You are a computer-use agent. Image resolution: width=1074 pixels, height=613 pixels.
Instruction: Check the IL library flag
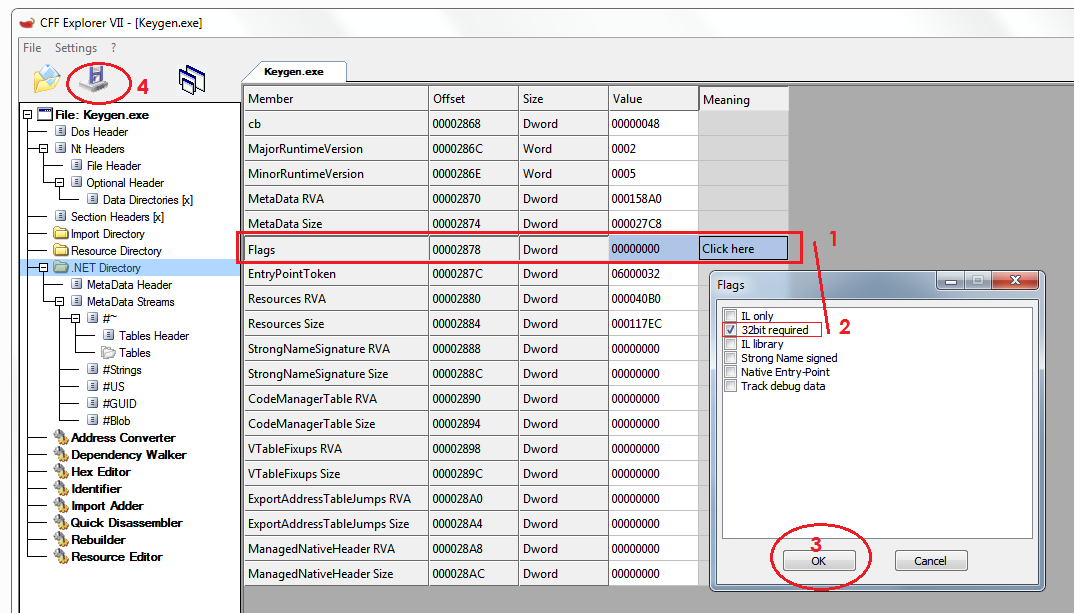731,344
